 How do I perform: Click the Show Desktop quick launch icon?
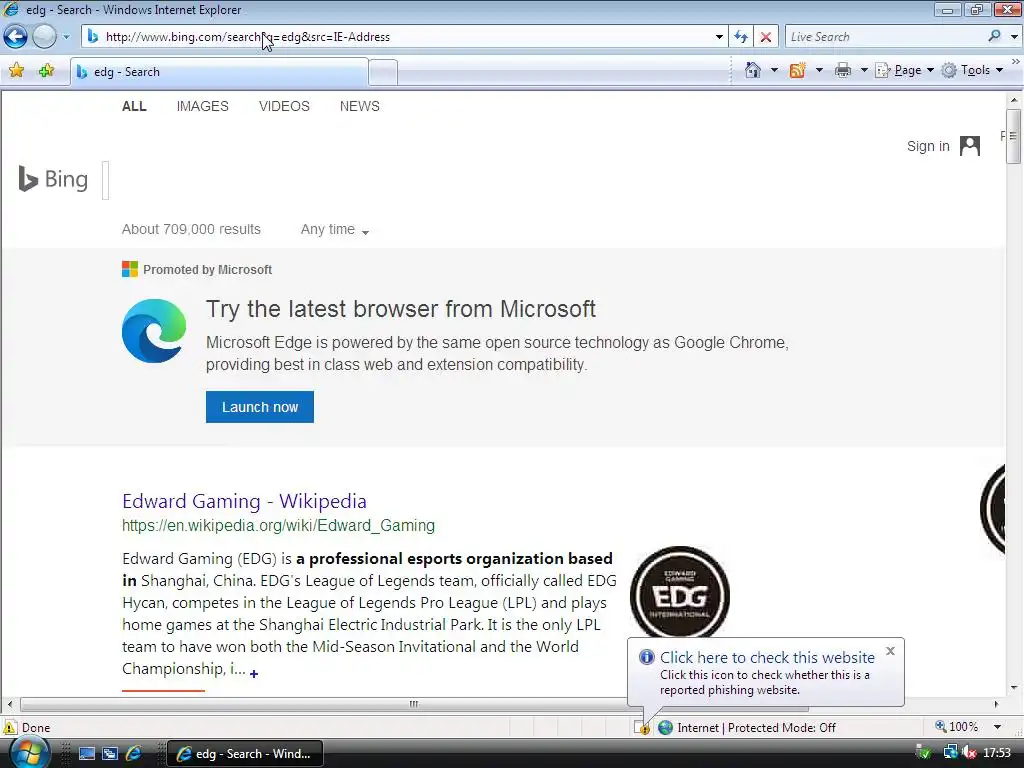[87, 754]
